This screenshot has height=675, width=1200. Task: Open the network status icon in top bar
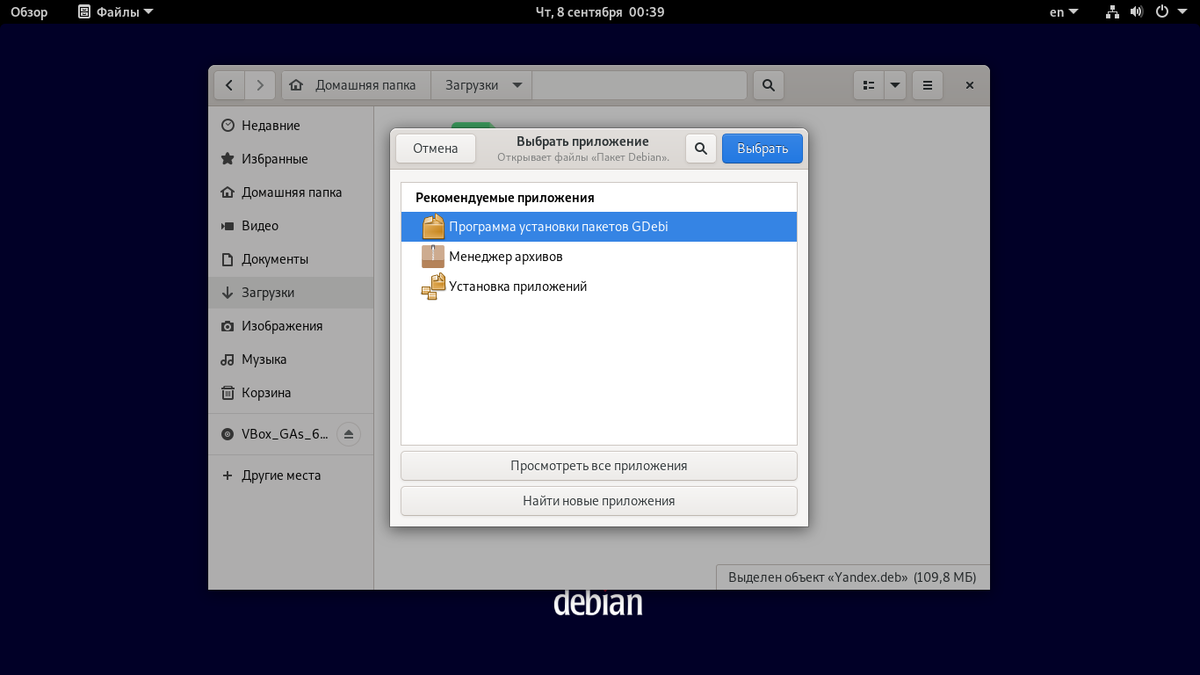coord(1112,12)
